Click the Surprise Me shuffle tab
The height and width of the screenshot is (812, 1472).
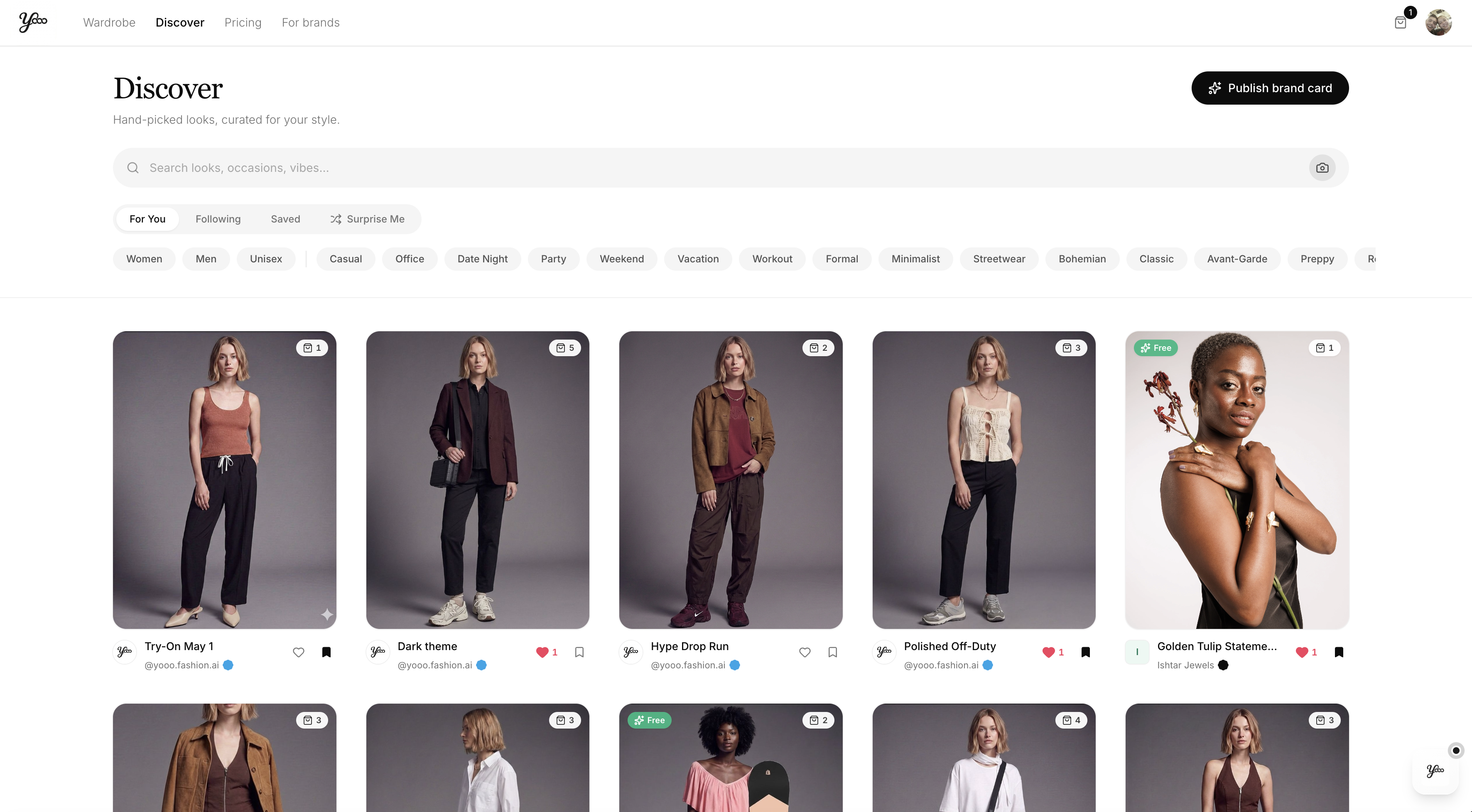(368, 219)
